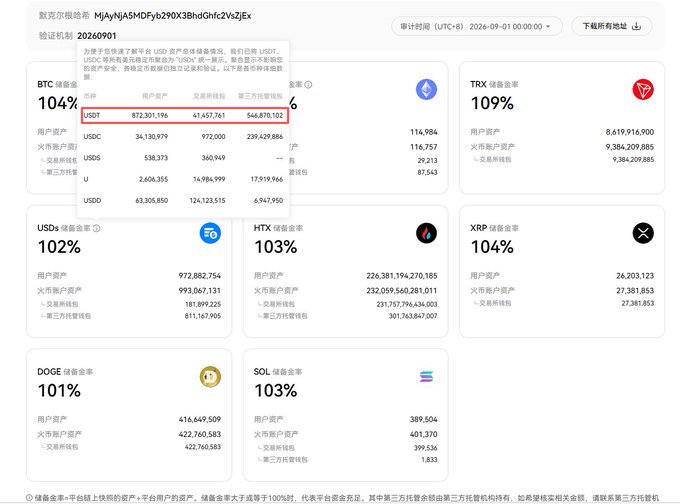Click USDs third-party custody value 811,167,905
Viewport: 680px width, 504px height.
[203, 316]
